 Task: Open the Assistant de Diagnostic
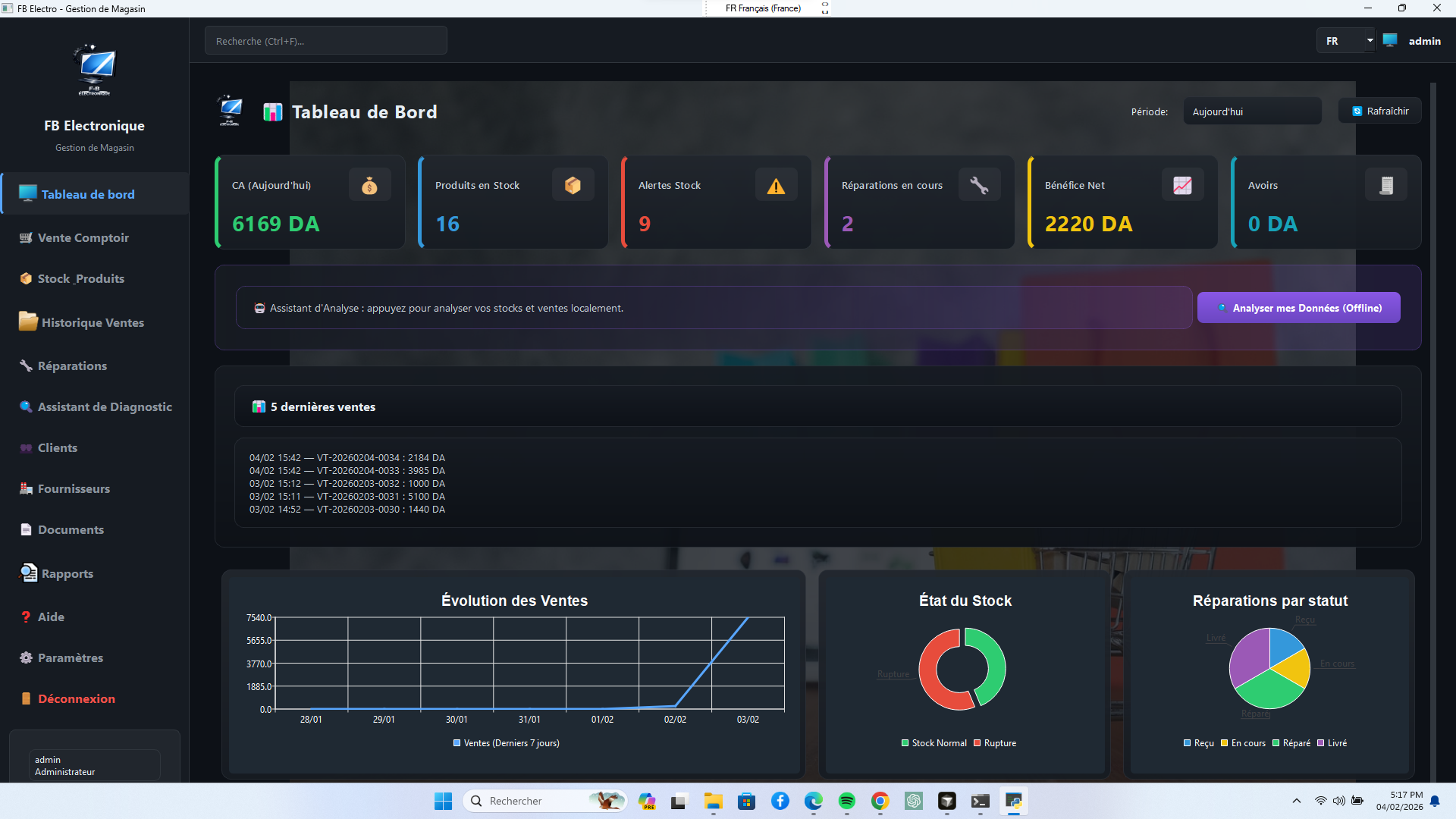coord(104,406)
